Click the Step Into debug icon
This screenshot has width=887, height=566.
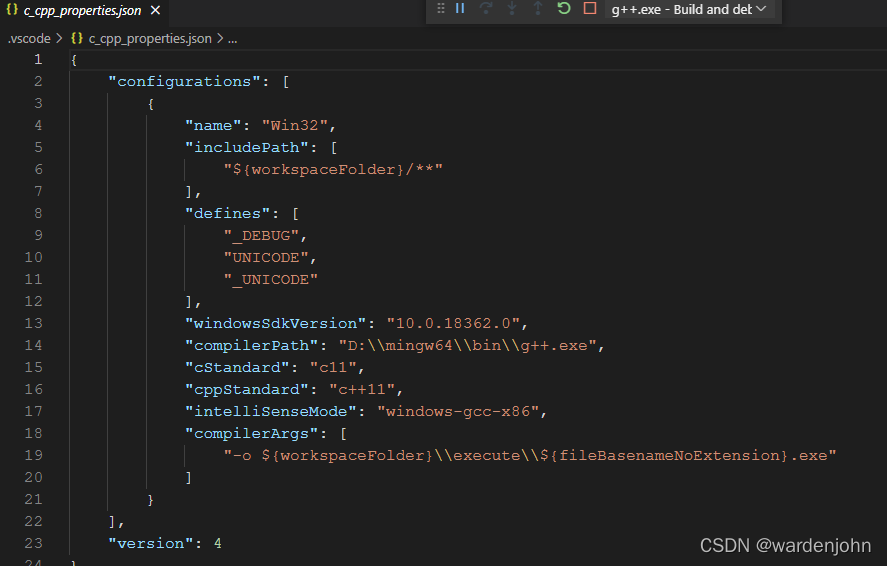(x=512, y=8)
